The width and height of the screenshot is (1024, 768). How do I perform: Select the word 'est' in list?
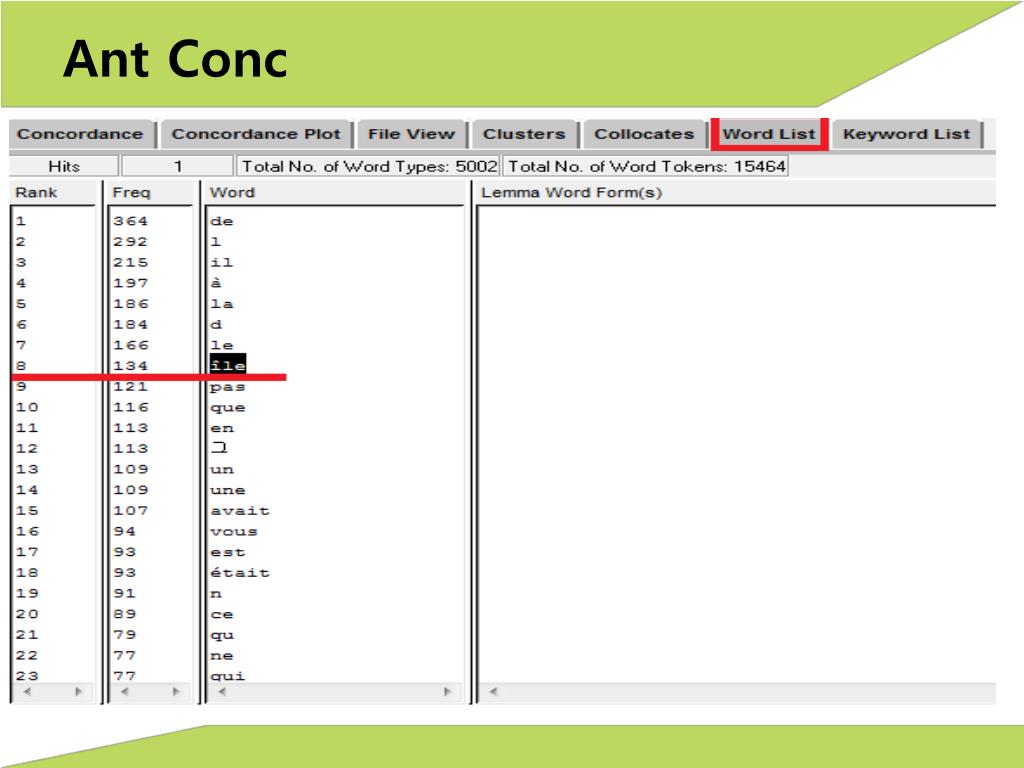pos(228,552)
